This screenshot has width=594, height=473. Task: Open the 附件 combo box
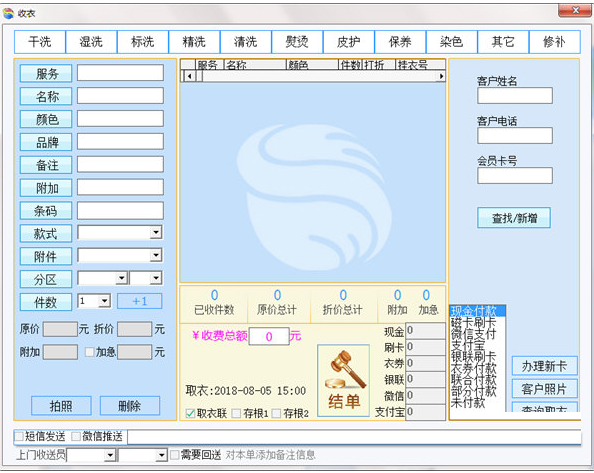156,255
